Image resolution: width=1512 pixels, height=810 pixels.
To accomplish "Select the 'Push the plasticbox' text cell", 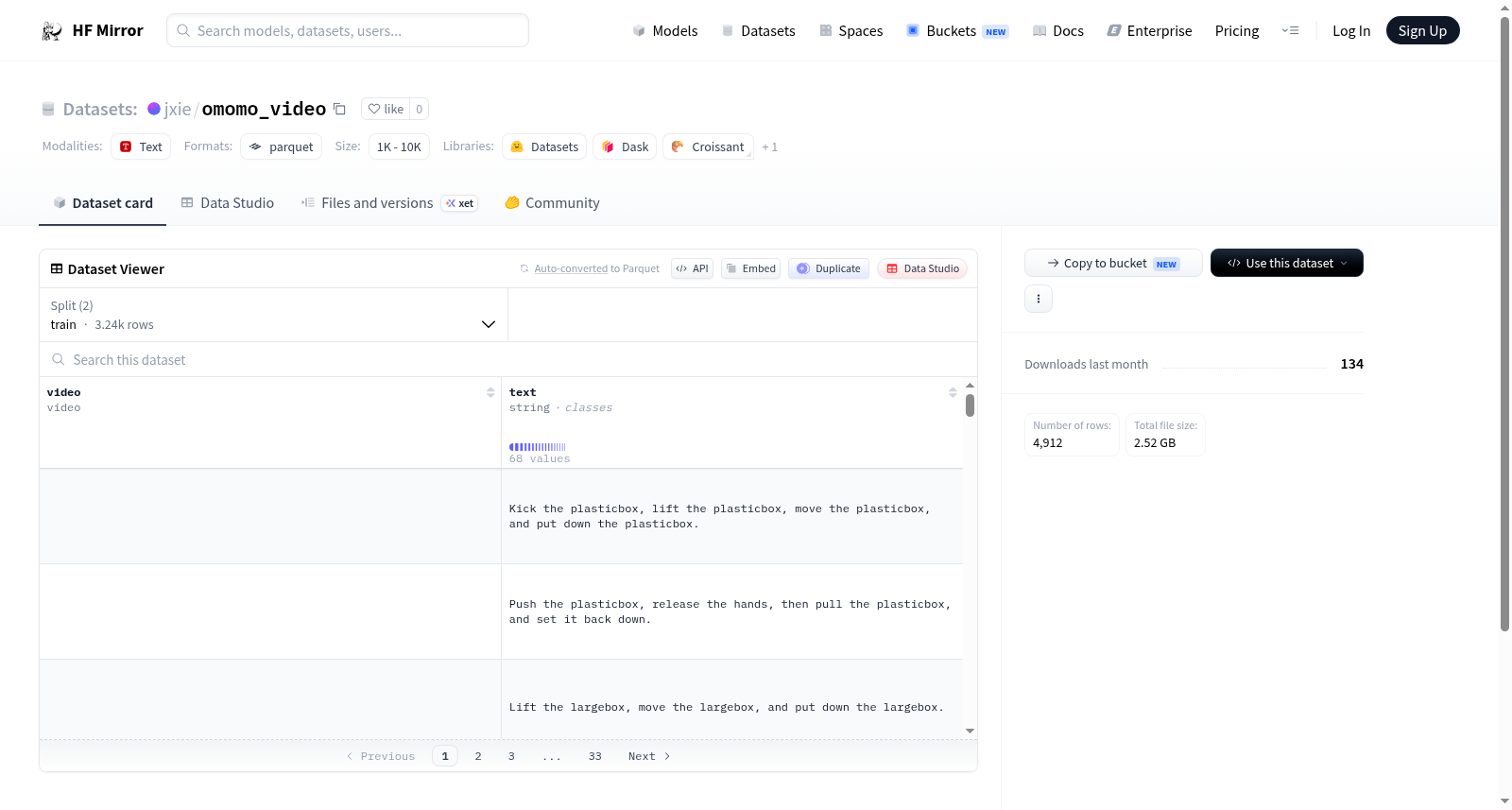I will click(x=732, y=612).
